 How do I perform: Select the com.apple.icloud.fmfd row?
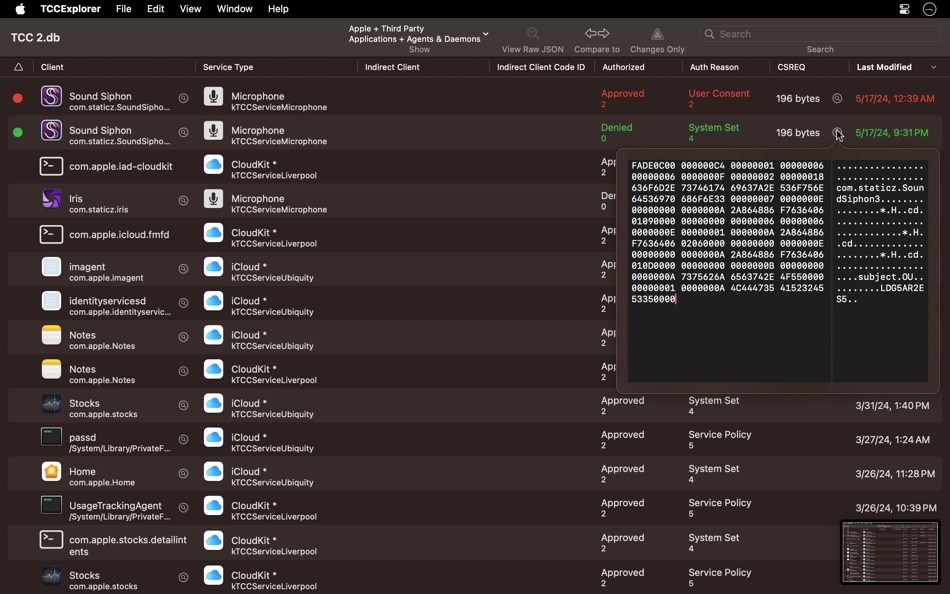(474, 235)
